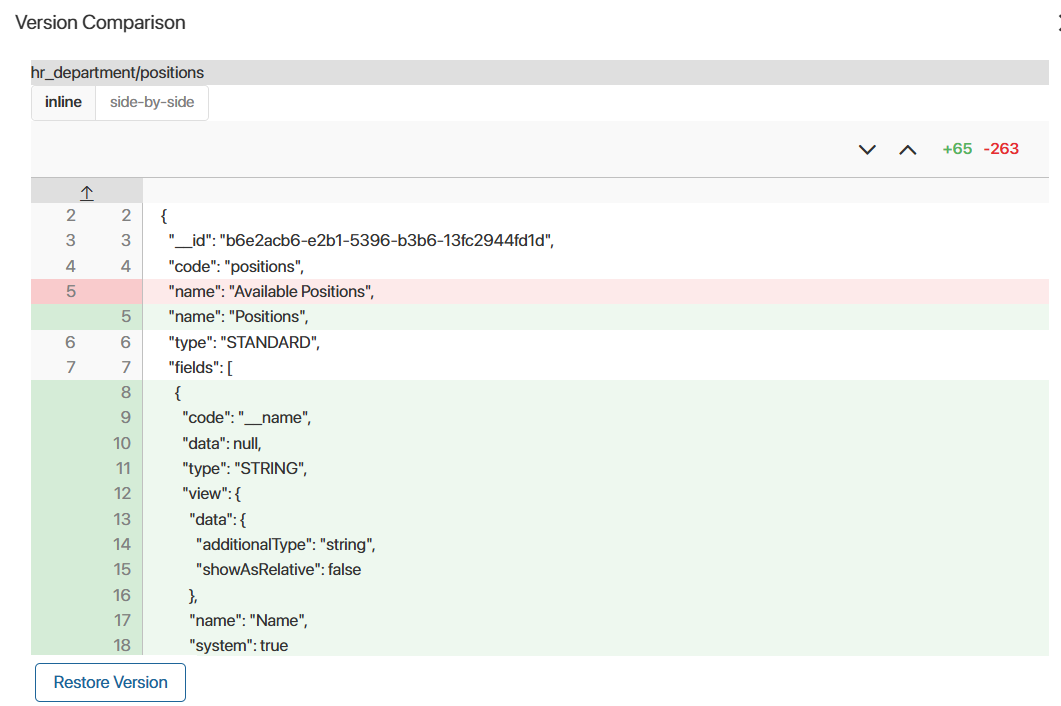Click the "type": "STANDARD" line
Screen dimensions: 1061x706
[243, 342]
